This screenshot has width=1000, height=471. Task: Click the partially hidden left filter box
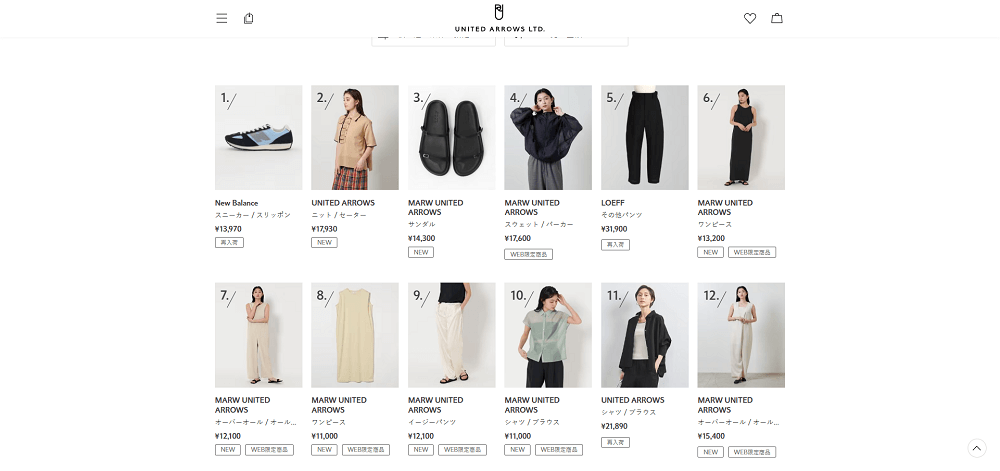[434, 41]
